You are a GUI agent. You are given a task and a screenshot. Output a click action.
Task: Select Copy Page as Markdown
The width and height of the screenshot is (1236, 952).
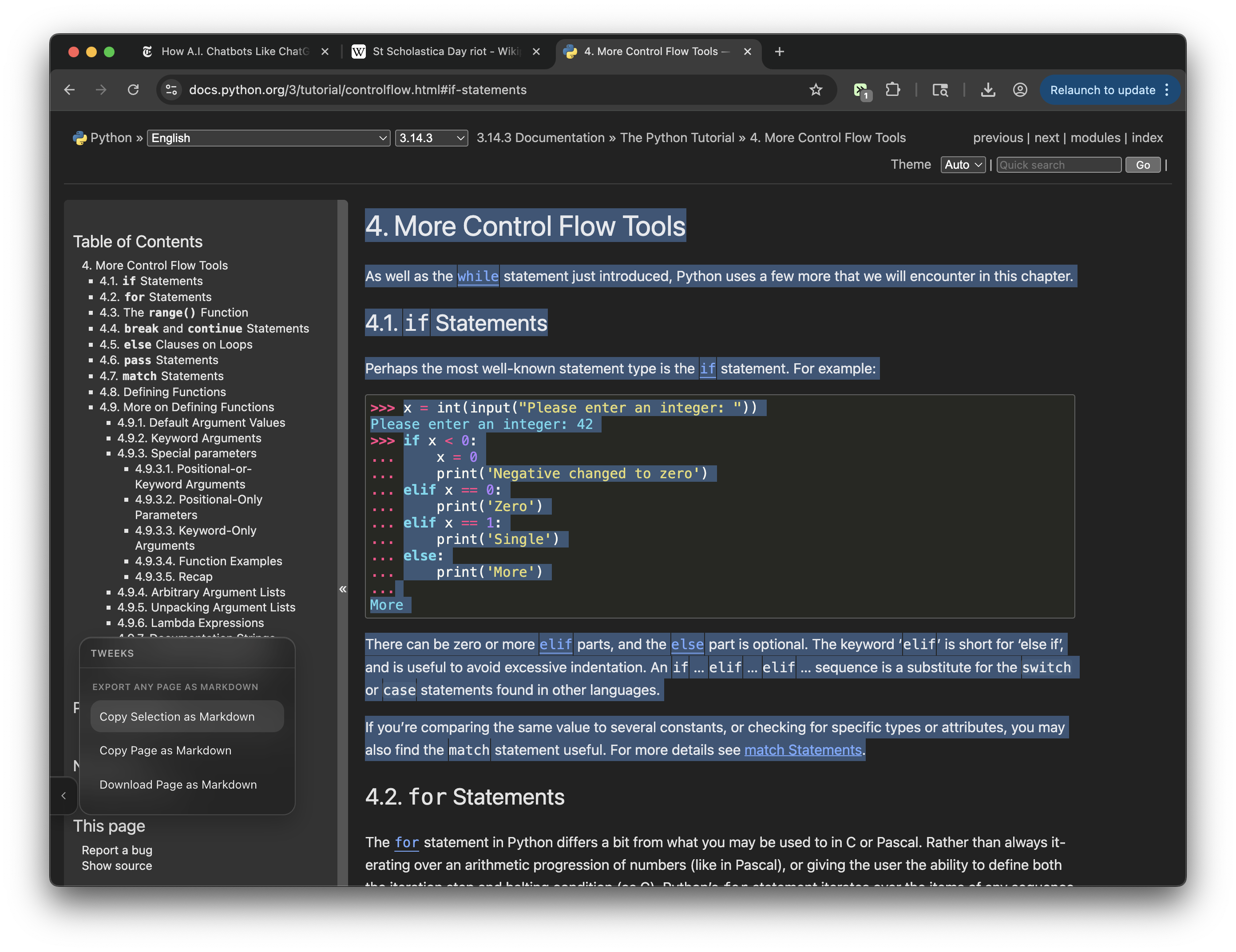pos(165,750)
